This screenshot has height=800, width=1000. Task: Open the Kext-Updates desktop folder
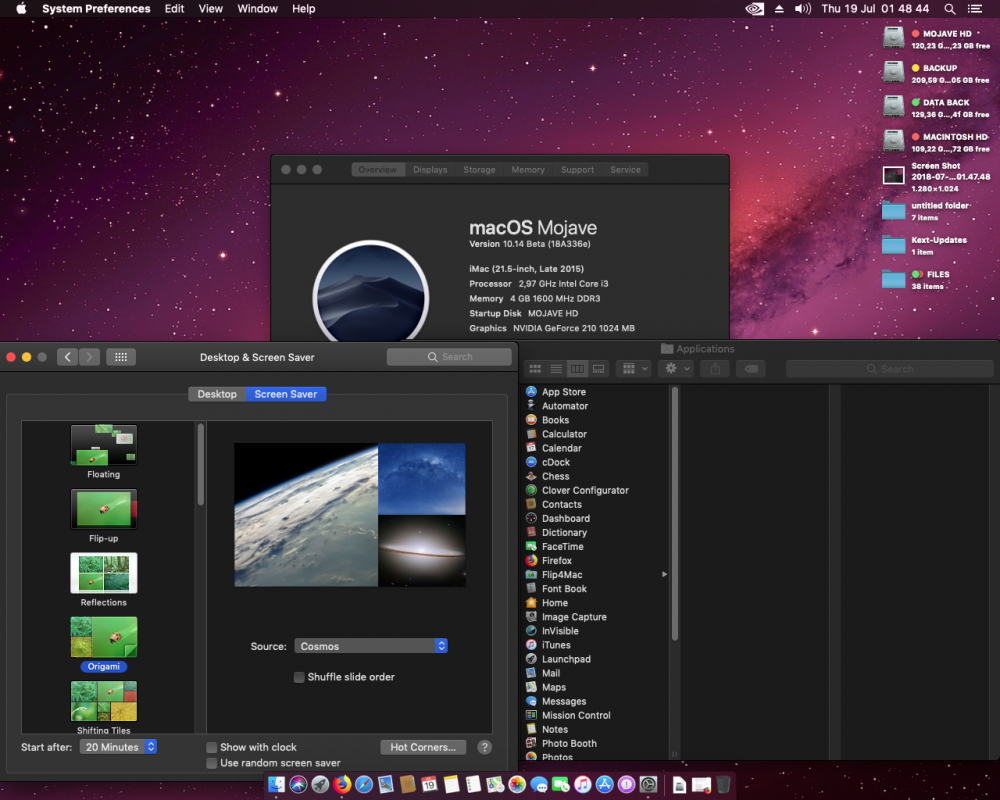tap(893, 245)
